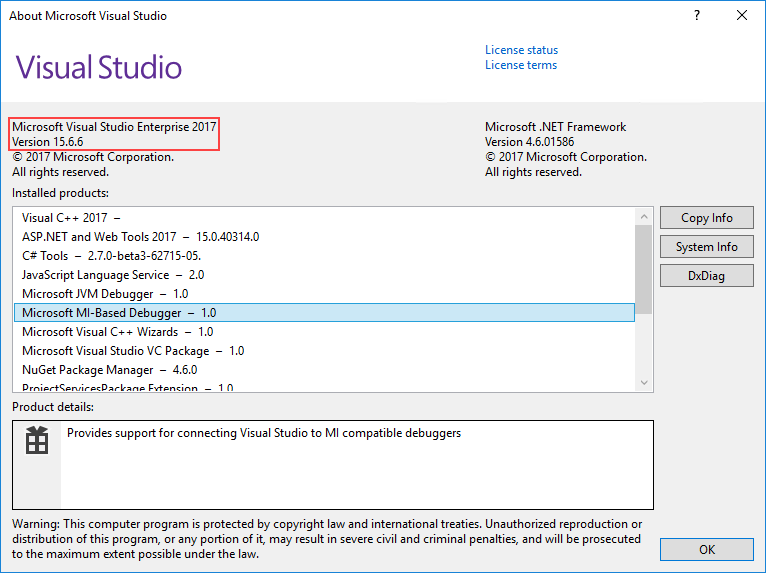Close the About Microsoft Visual Studio dialog
Viewport: 766px width, 573px height.
742,16
